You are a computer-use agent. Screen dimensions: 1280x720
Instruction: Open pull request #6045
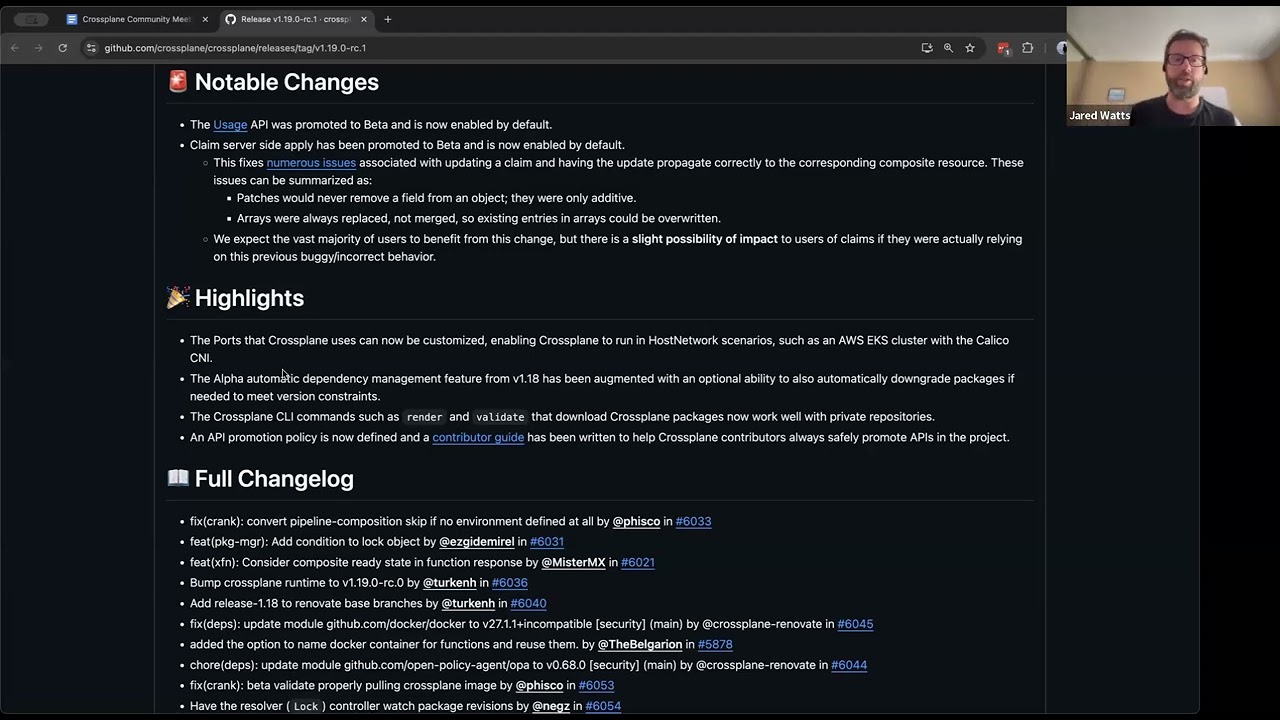click(855, 624)
